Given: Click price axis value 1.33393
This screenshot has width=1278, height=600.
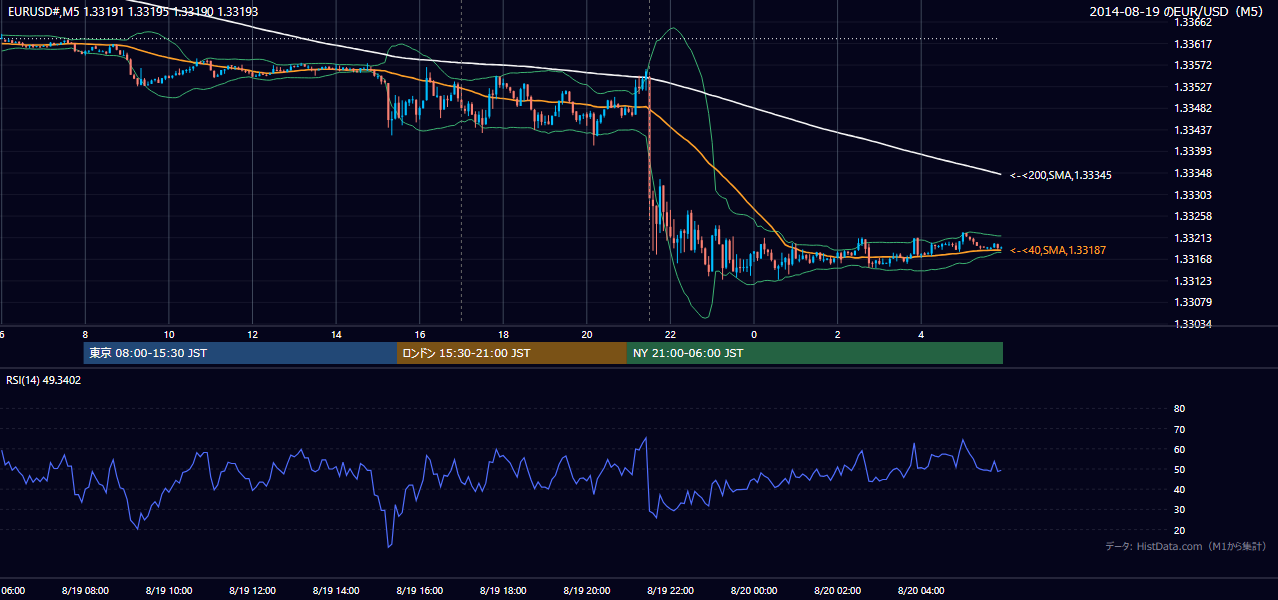Looking at the screenshot, I should (x=1193, y=152).
